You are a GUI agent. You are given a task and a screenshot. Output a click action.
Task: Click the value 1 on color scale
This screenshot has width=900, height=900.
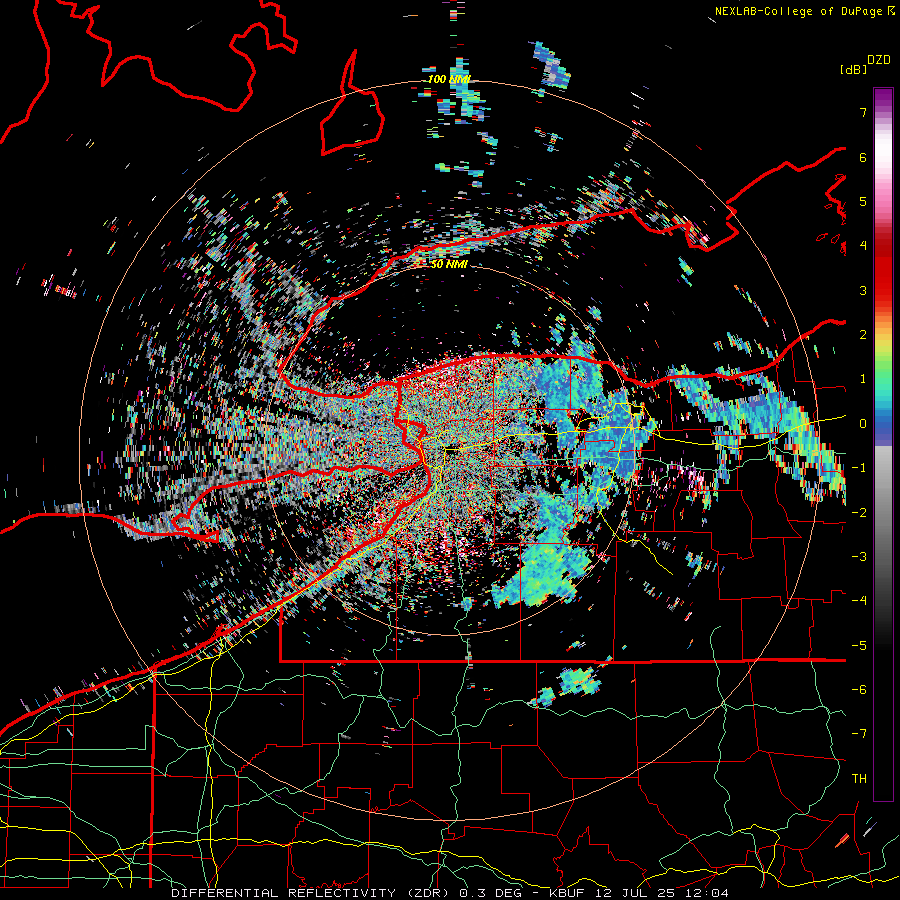pyautogui.click(x=863, y=379)
